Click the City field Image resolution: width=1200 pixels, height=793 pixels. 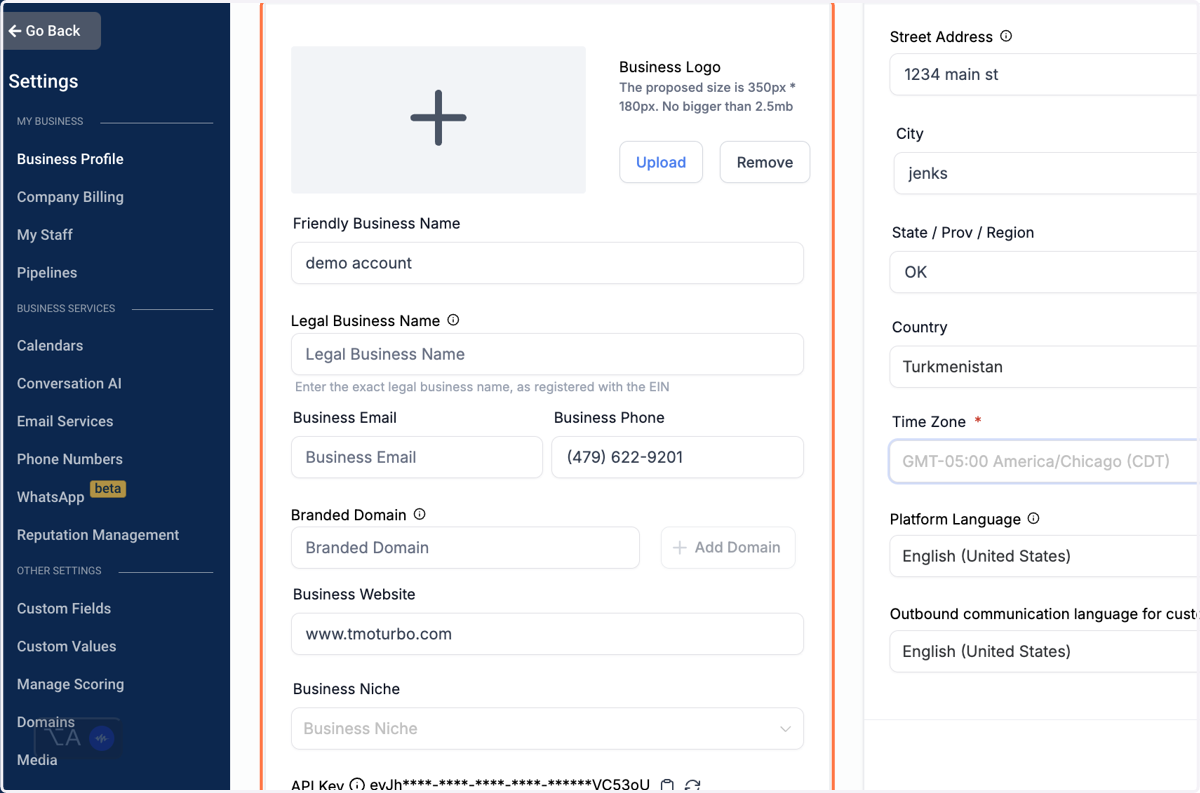tap(1046, 173)
